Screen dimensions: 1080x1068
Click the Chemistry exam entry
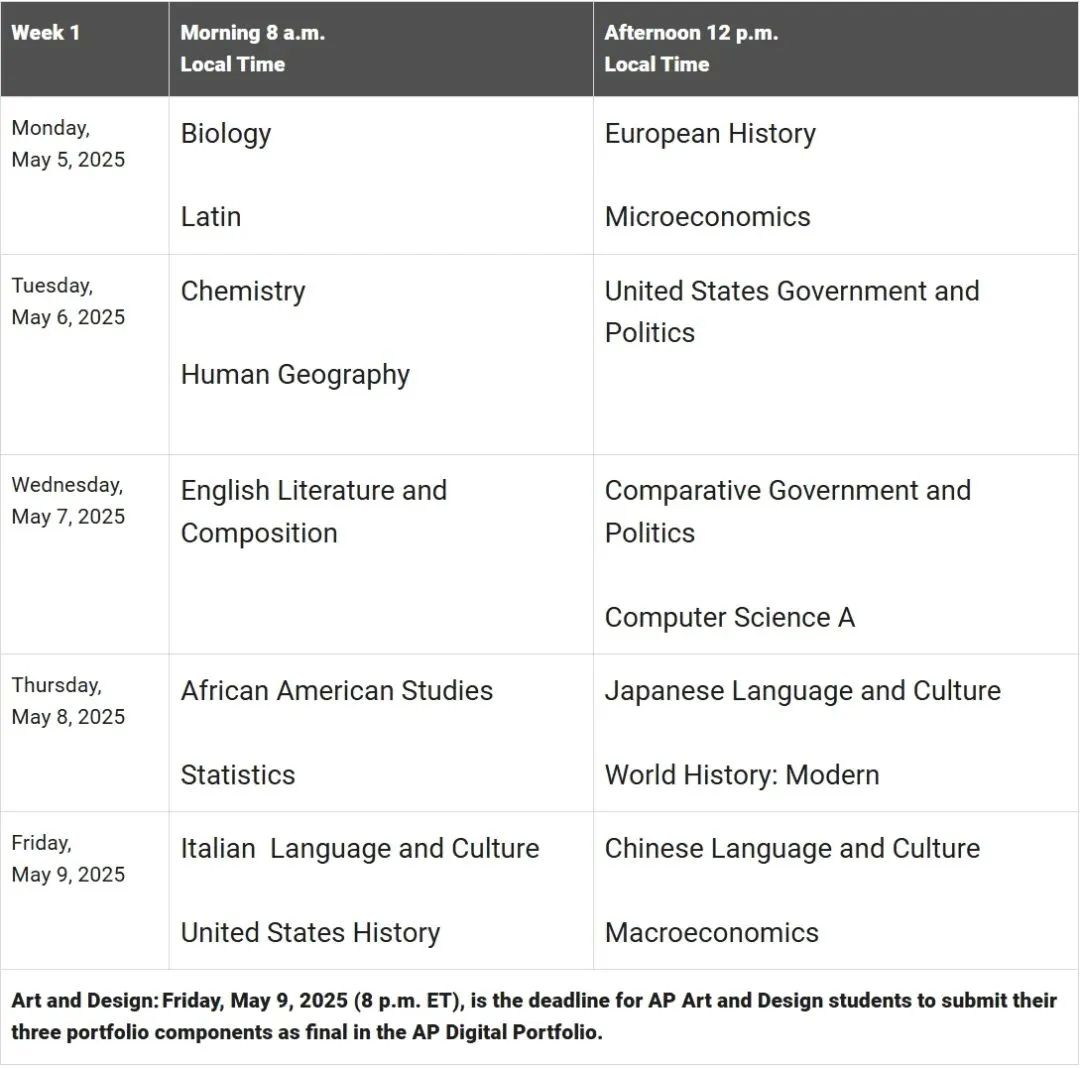tap(243, 291)
